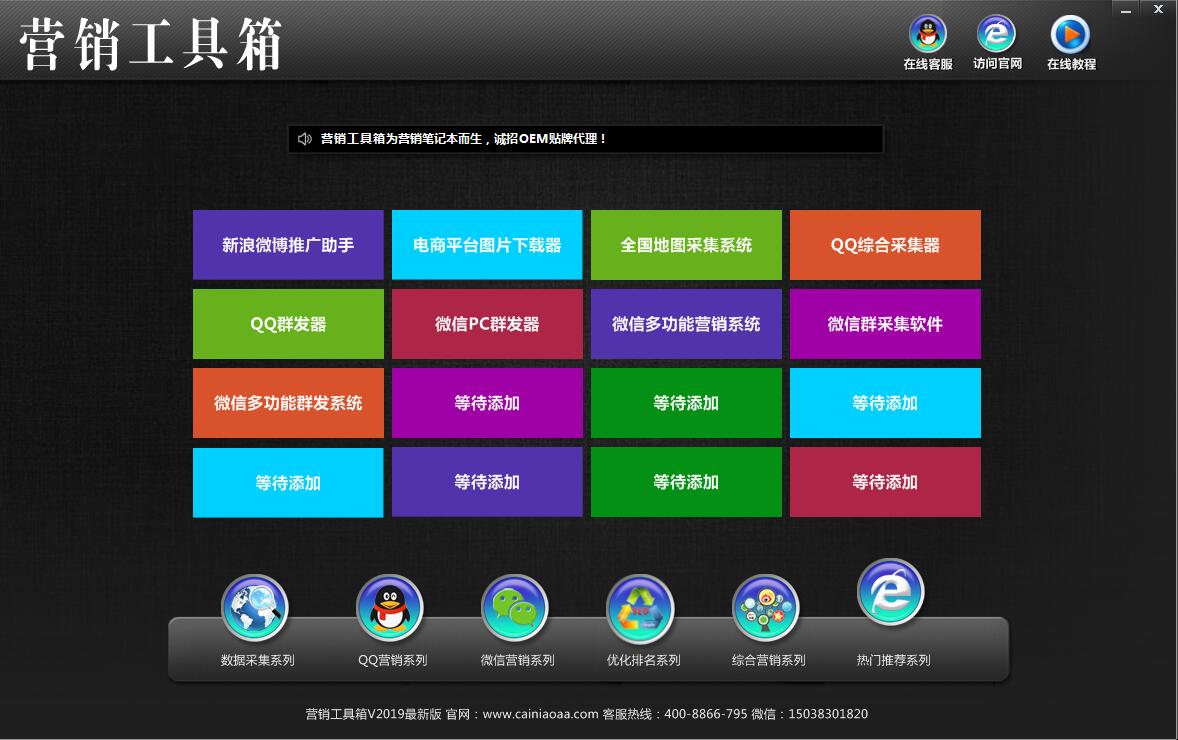
Task: Open the 微信群采集软件 tile
Action: 886,324
